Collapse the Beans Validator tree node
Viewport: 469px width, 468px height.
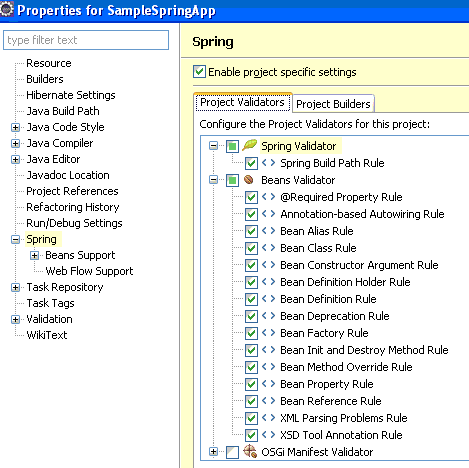(213, 180)
